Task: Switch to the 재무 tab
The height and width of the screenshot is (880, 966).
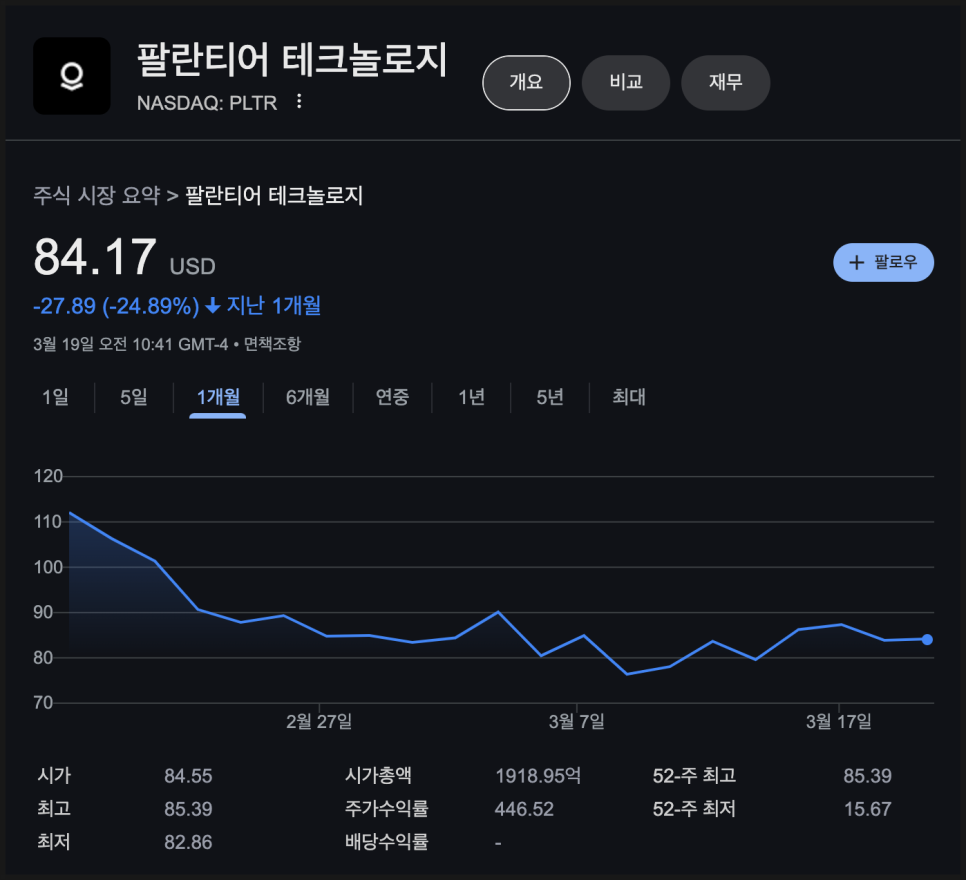Action: (x=726, y=83)
